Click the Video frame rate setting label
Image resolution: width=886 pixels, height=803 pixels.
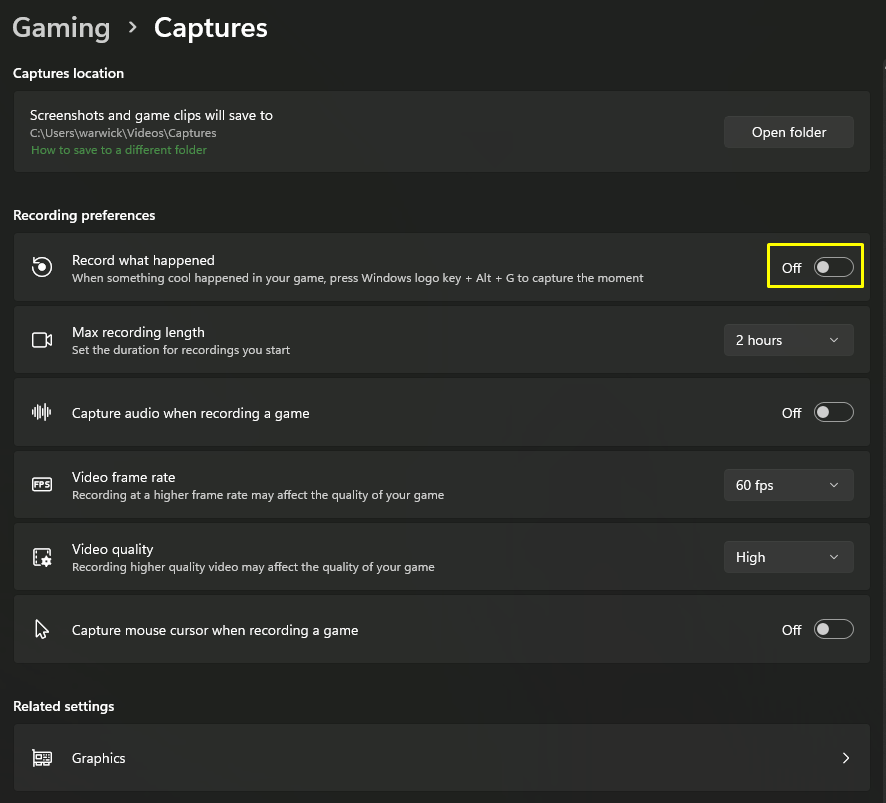tap(123, 477)
